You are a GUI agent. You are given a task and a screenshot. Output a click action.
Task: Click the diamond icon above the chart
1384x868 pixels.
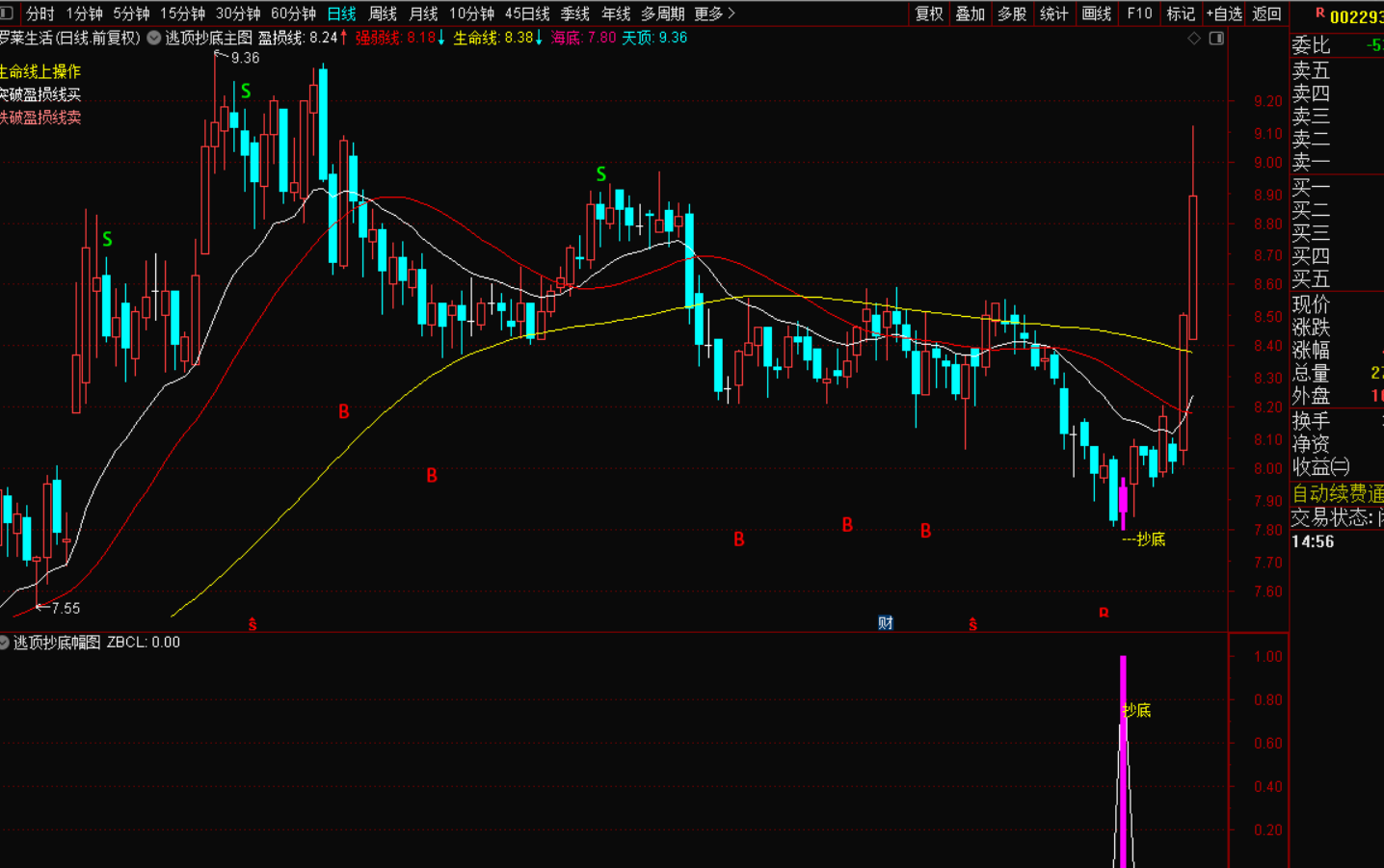[x=1194, y=39]
